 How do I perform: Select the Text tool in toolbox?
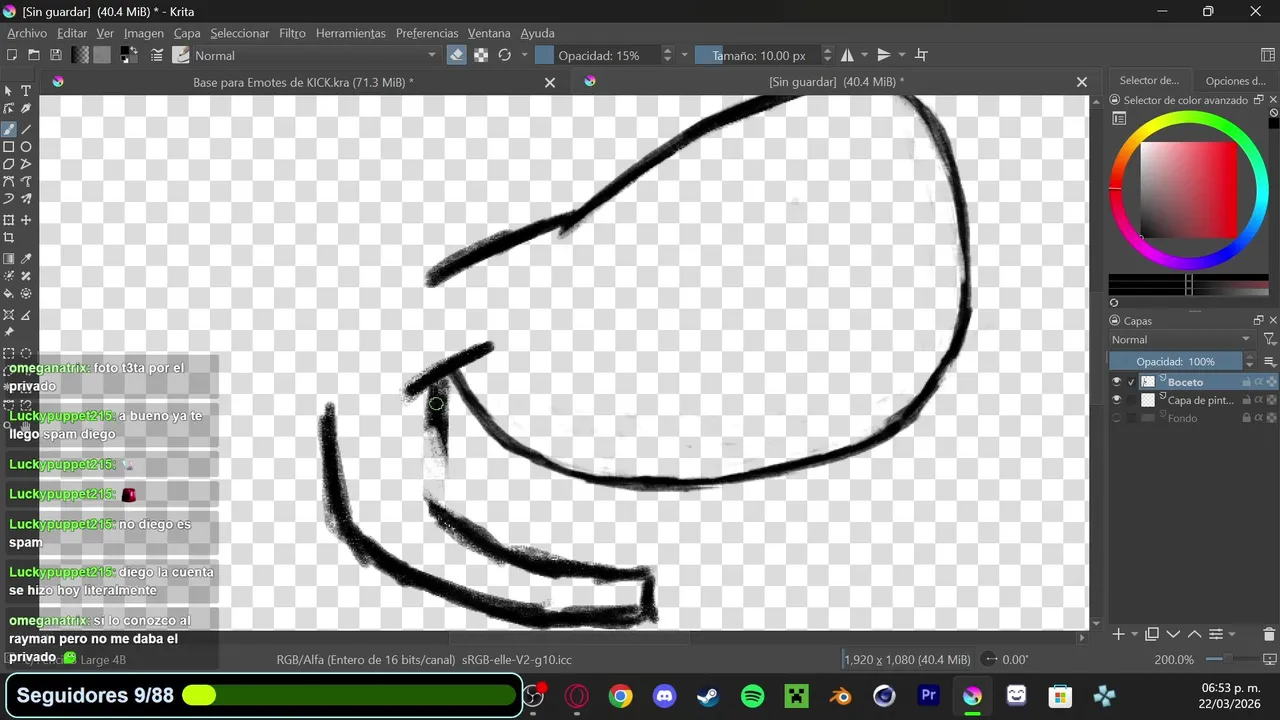click(x=26, y=91)
